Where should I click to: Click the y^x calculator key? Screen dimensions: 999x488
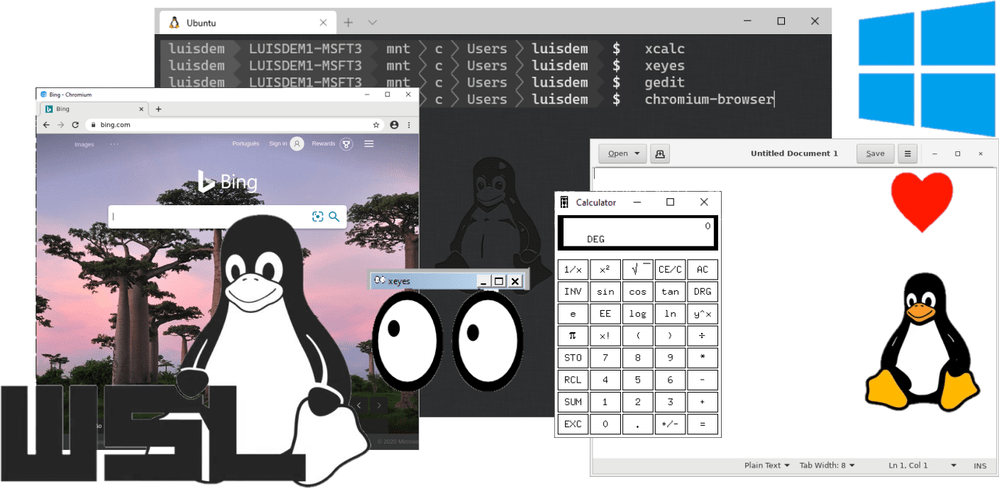(x=703, y=313)
